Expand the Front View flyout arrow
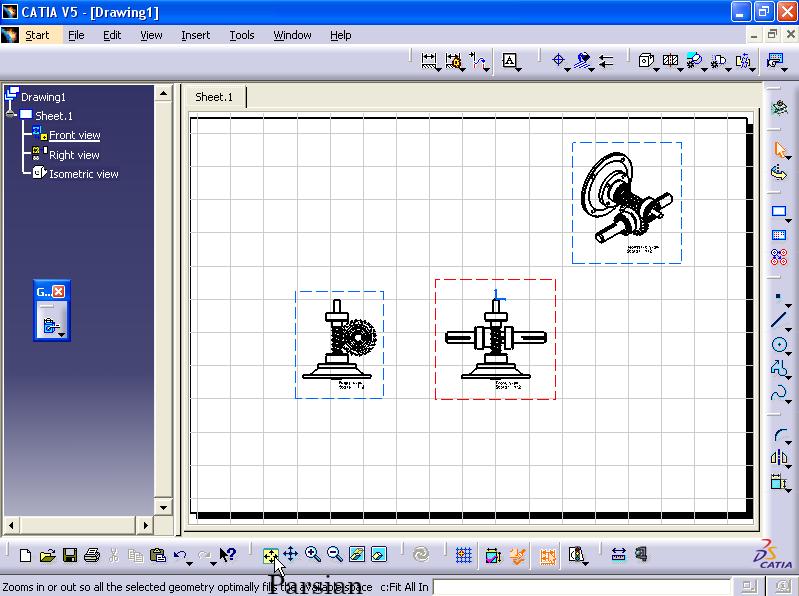799x596 pixels. (655, 69)
